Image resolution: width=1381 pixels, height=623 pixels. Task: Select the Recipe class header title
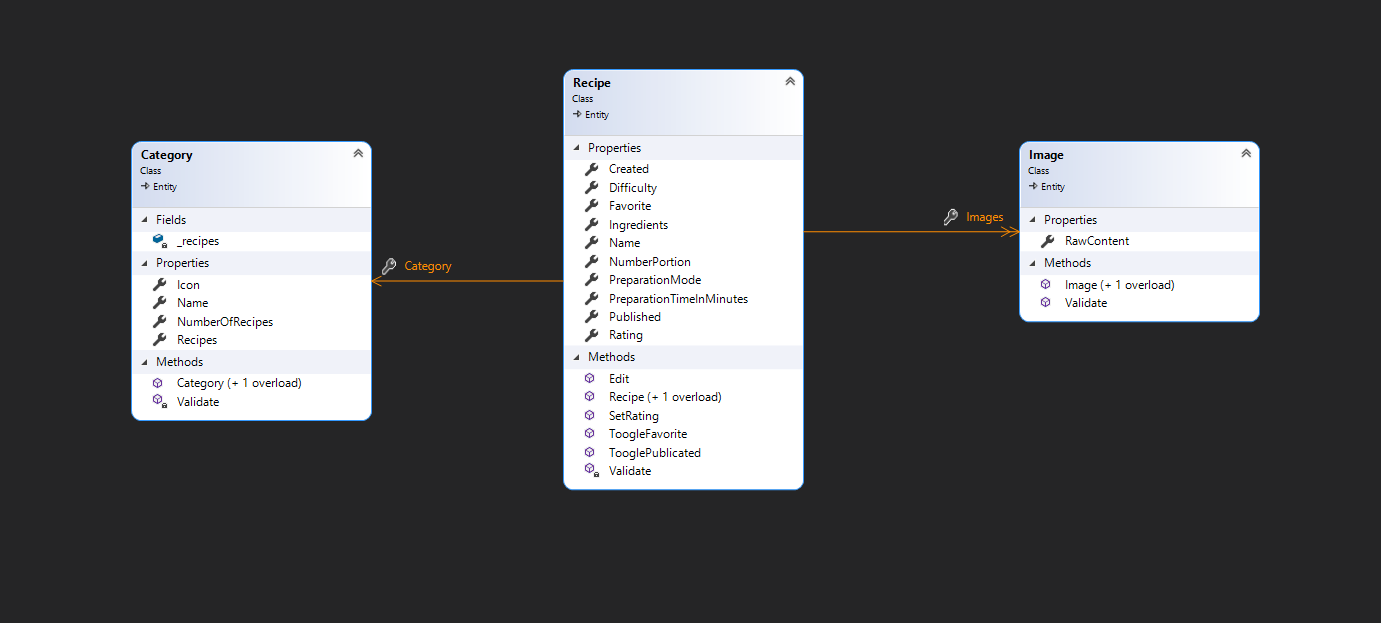tap(592, 83)
